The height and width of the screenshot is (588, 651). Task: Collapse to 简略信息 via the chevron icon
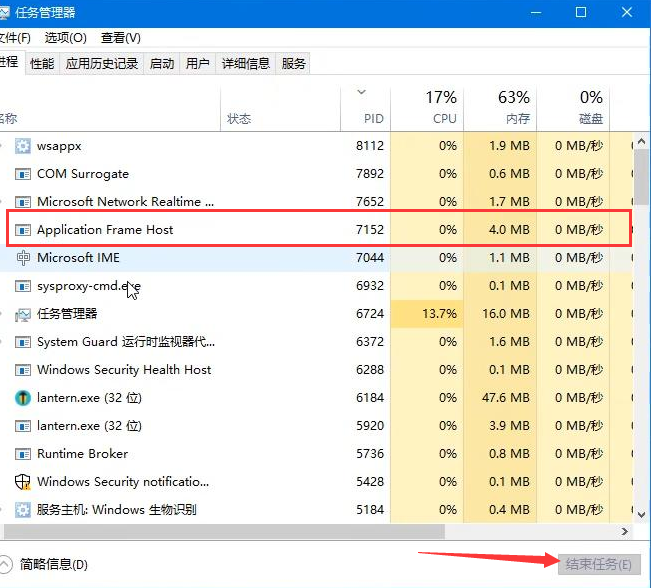(x=4, y=564)
